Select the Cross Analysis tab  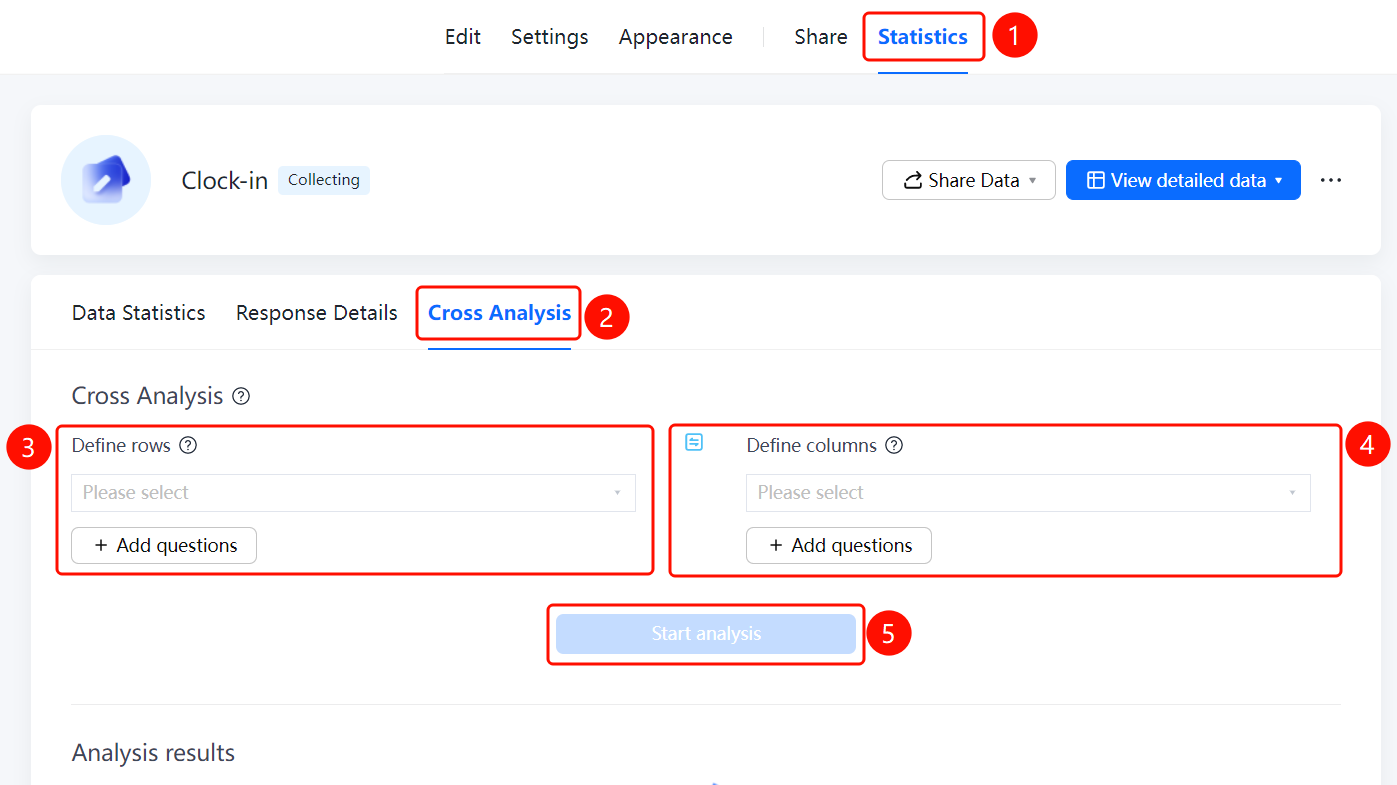(x=500, y=313)
